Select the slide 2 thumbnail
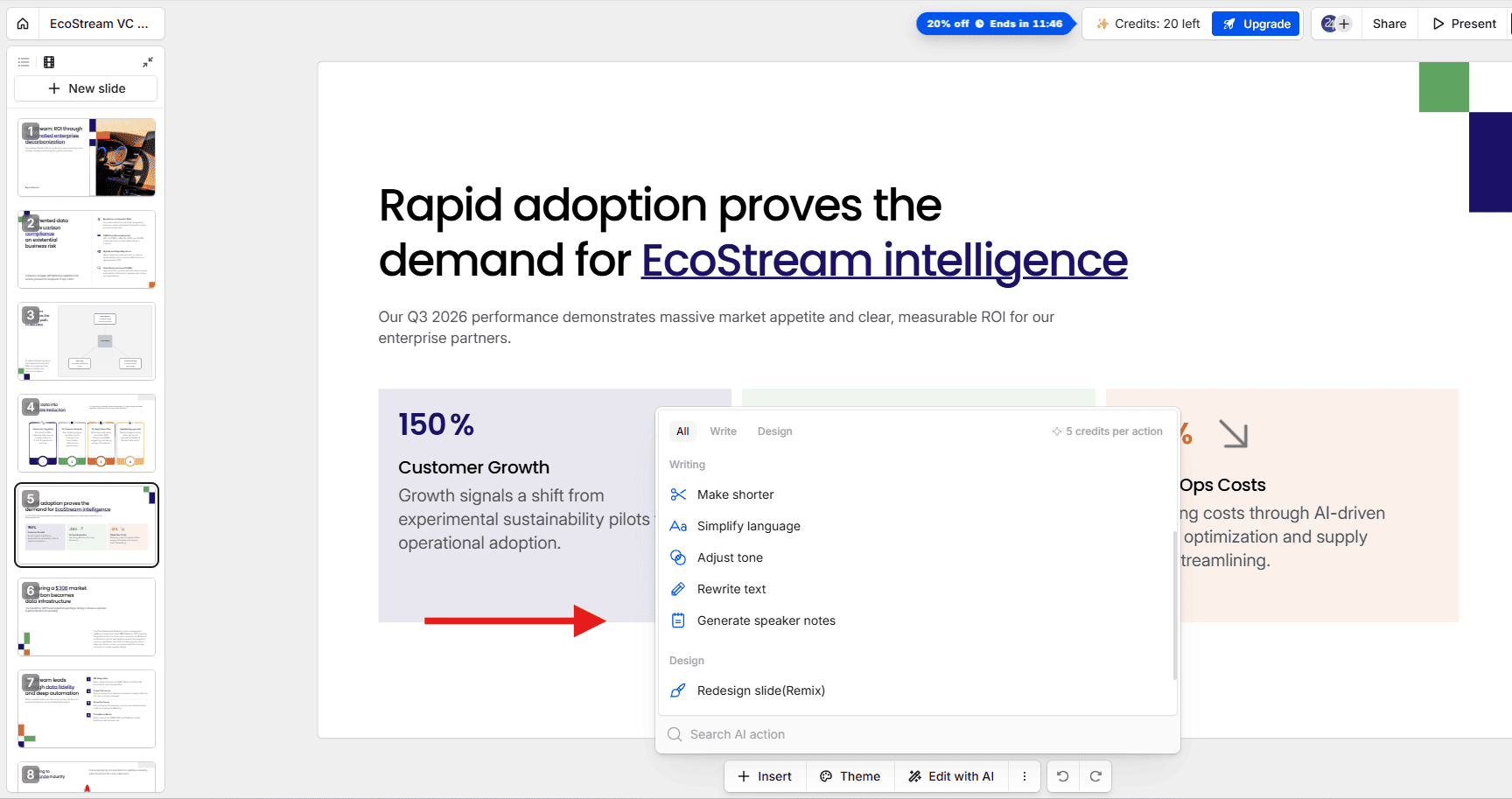Screen dimensions: 1512x799 point(87,249)
